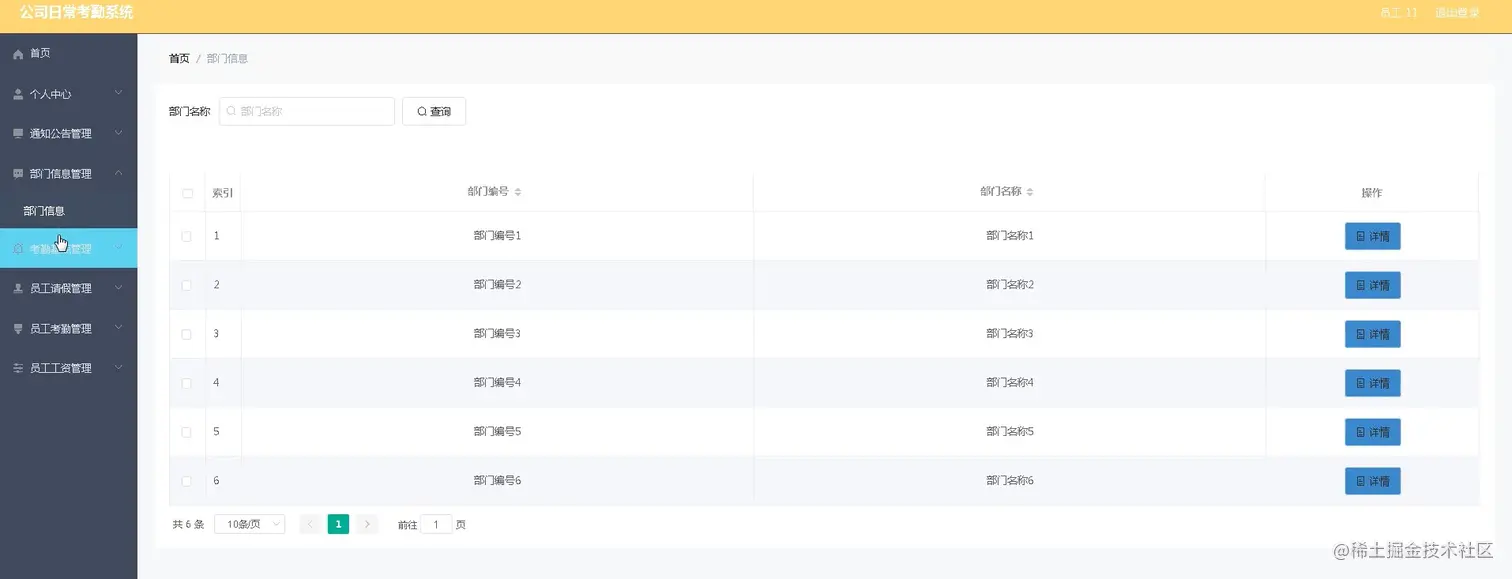
Task: Check the box for row 部门编号6
Action: 187,481
